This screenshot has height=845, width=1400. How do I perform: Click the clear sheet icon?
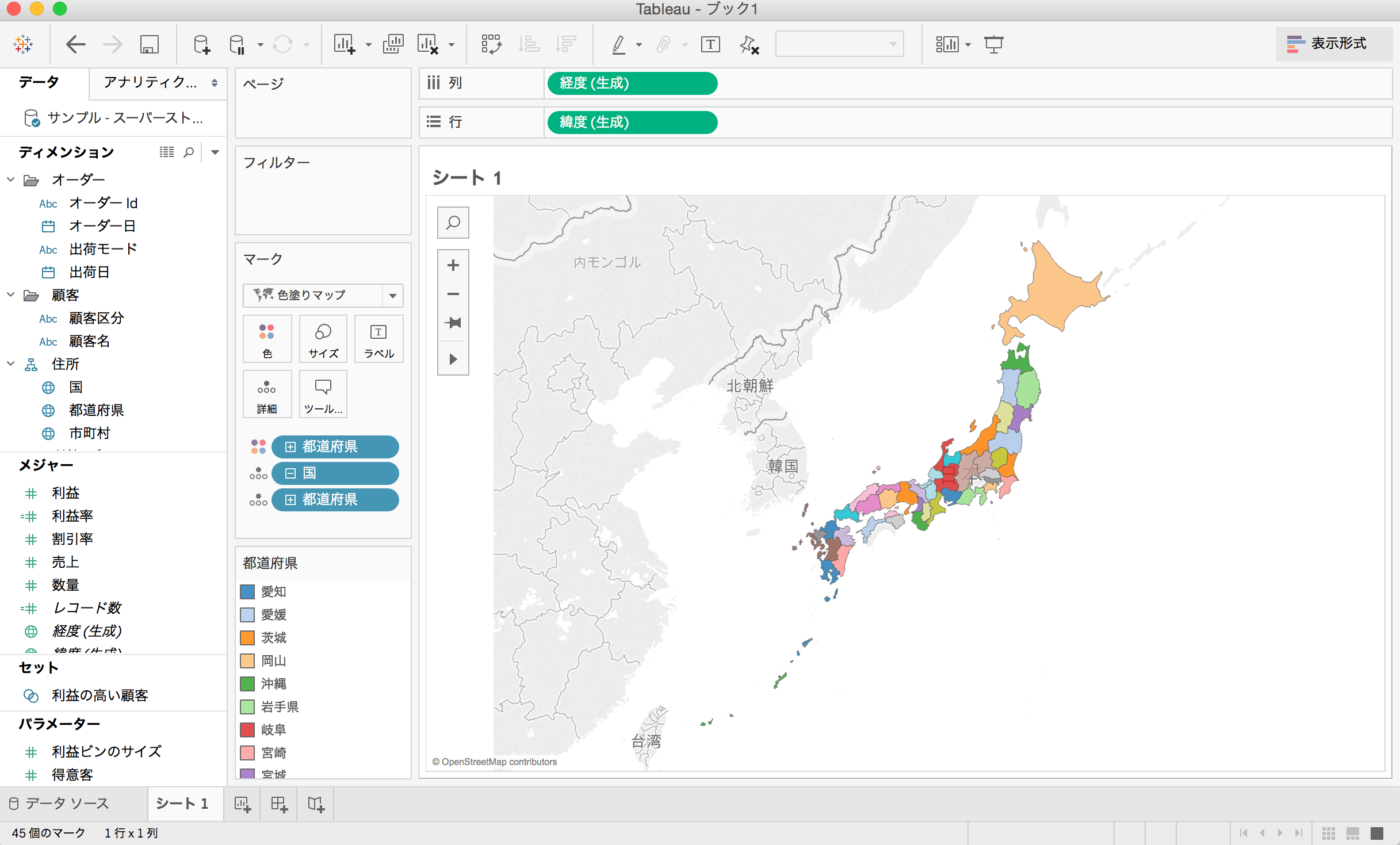click(428, 44)
